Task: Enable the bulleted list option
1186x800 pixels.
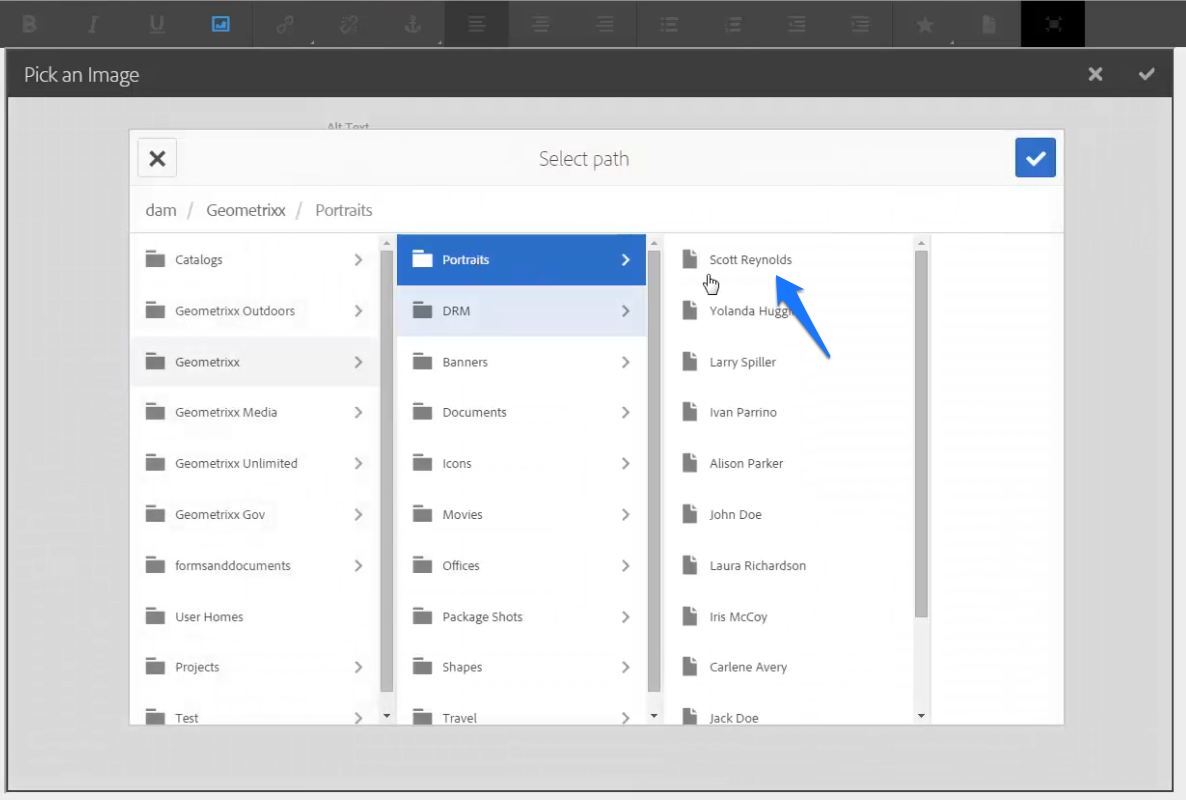Action: tap(669, 23)
